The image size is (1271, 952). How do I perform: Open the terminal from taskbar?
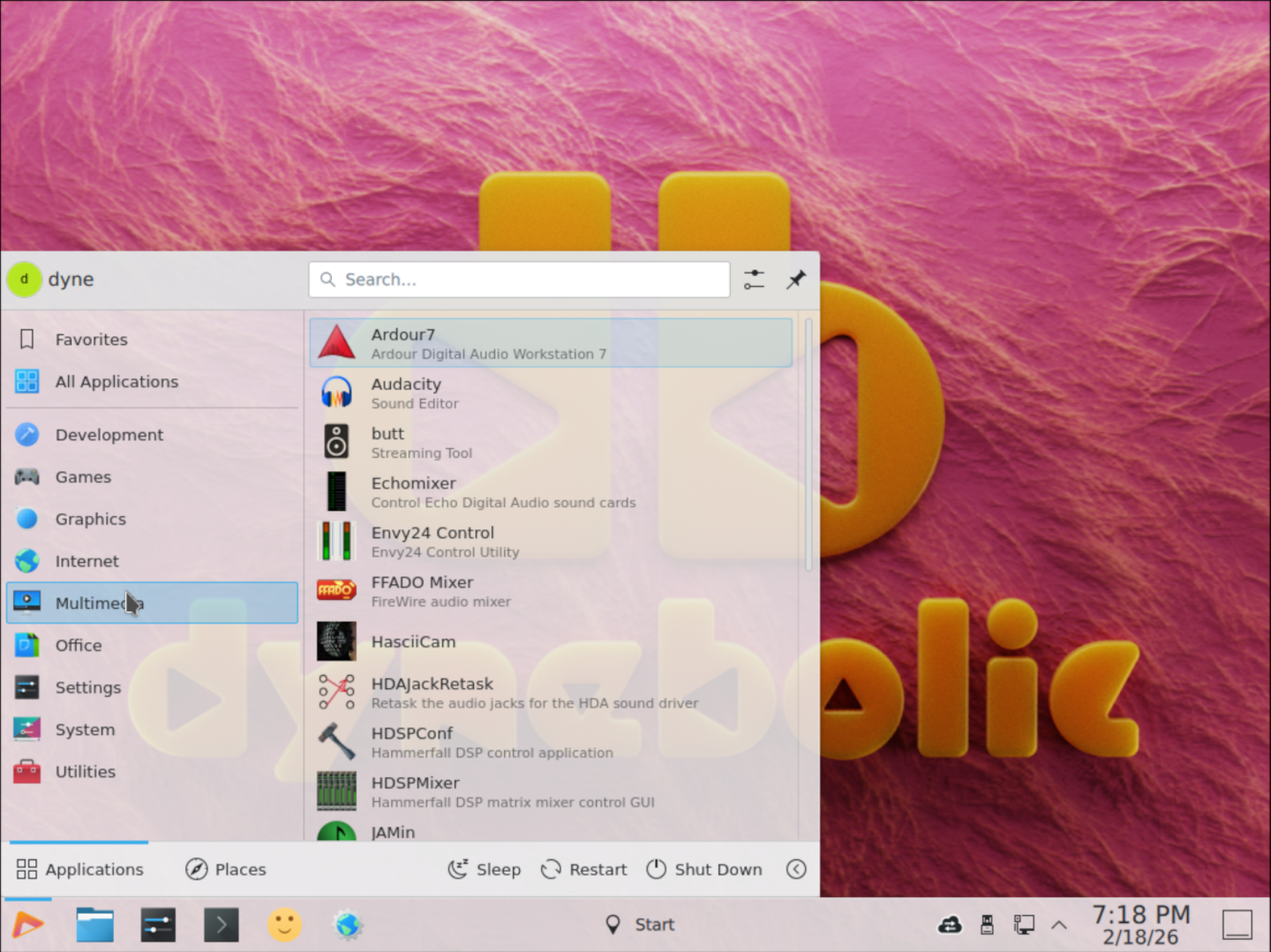[221, 925]
